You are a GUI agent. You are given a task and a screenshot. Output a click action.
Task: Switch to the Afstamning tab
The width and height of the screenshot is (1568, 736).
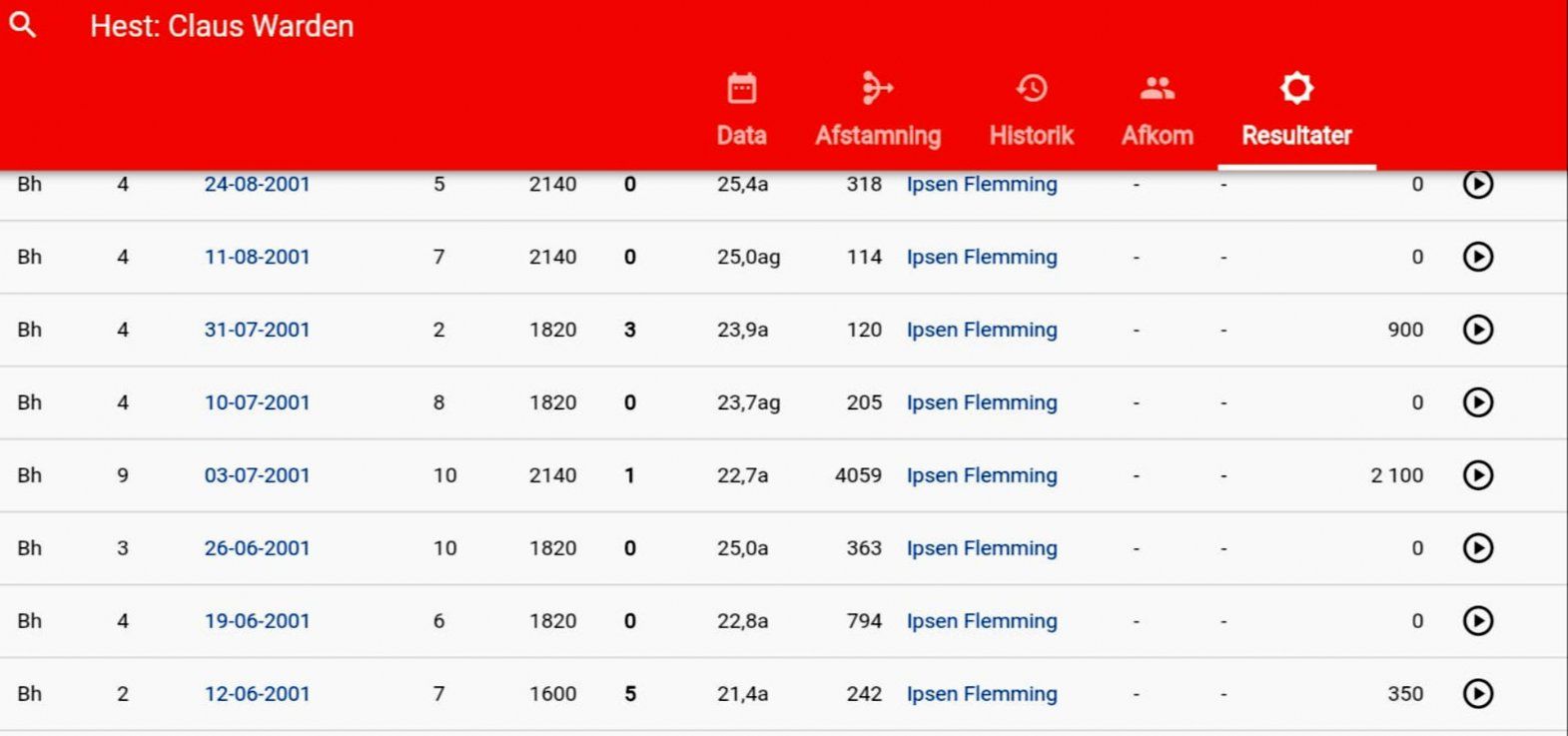click(x=877, y=111)
